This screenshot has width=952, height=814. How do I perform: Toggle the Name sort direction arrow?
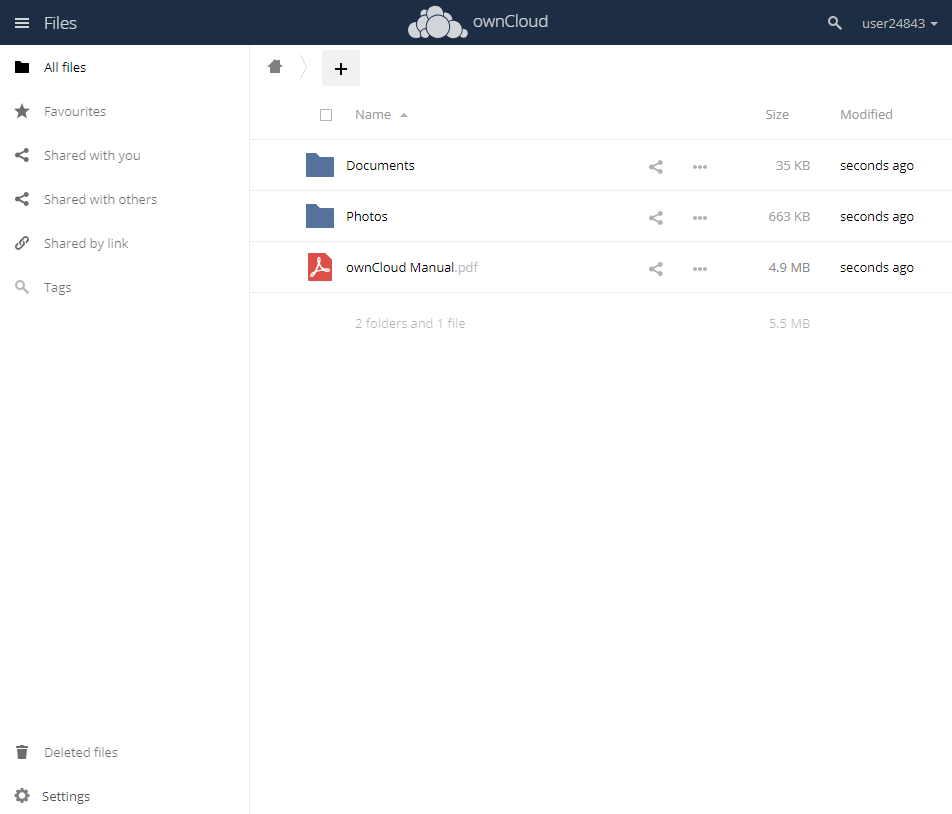point(404,115)
